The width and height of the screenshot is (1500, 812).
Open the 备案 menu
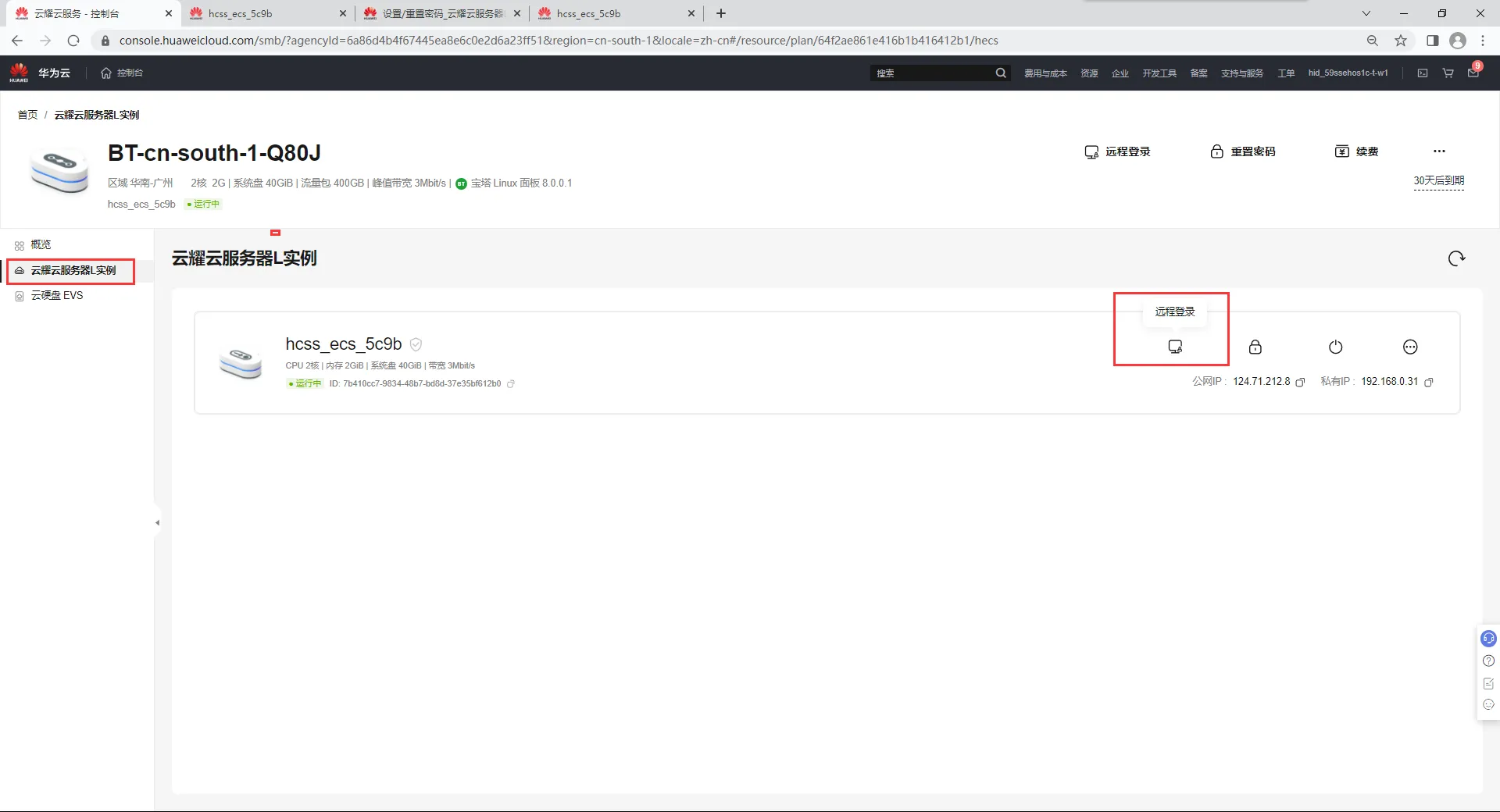[1198, 73]
